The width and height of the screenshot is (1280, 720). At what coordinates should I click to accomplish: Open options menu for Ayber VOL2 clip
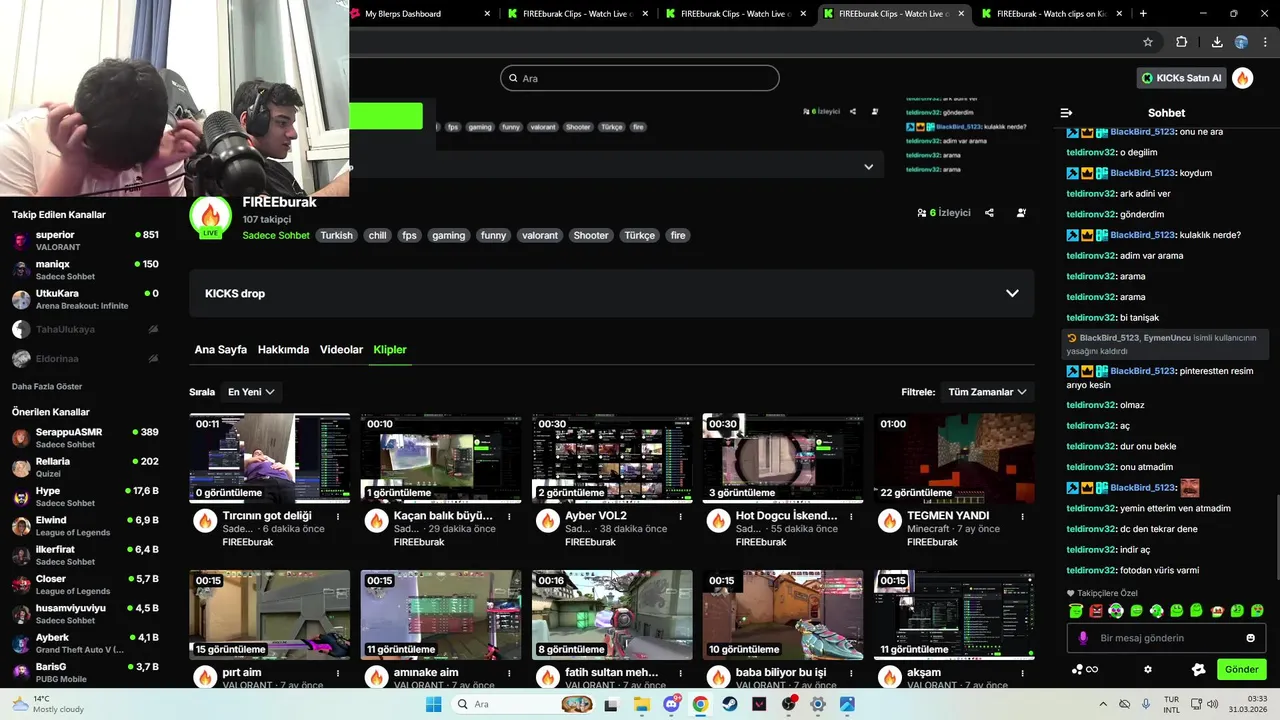pyautogui.click(x=680, y=517)
